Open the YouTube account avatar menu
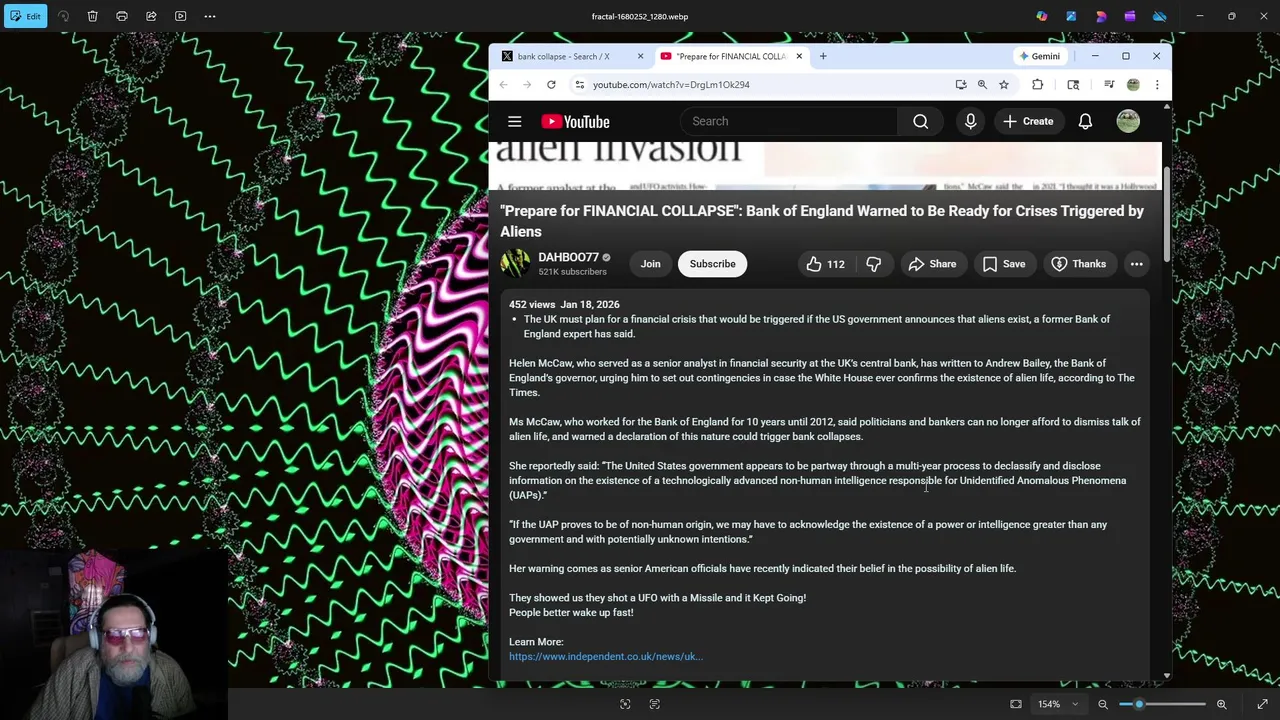 click(1128, 121)
